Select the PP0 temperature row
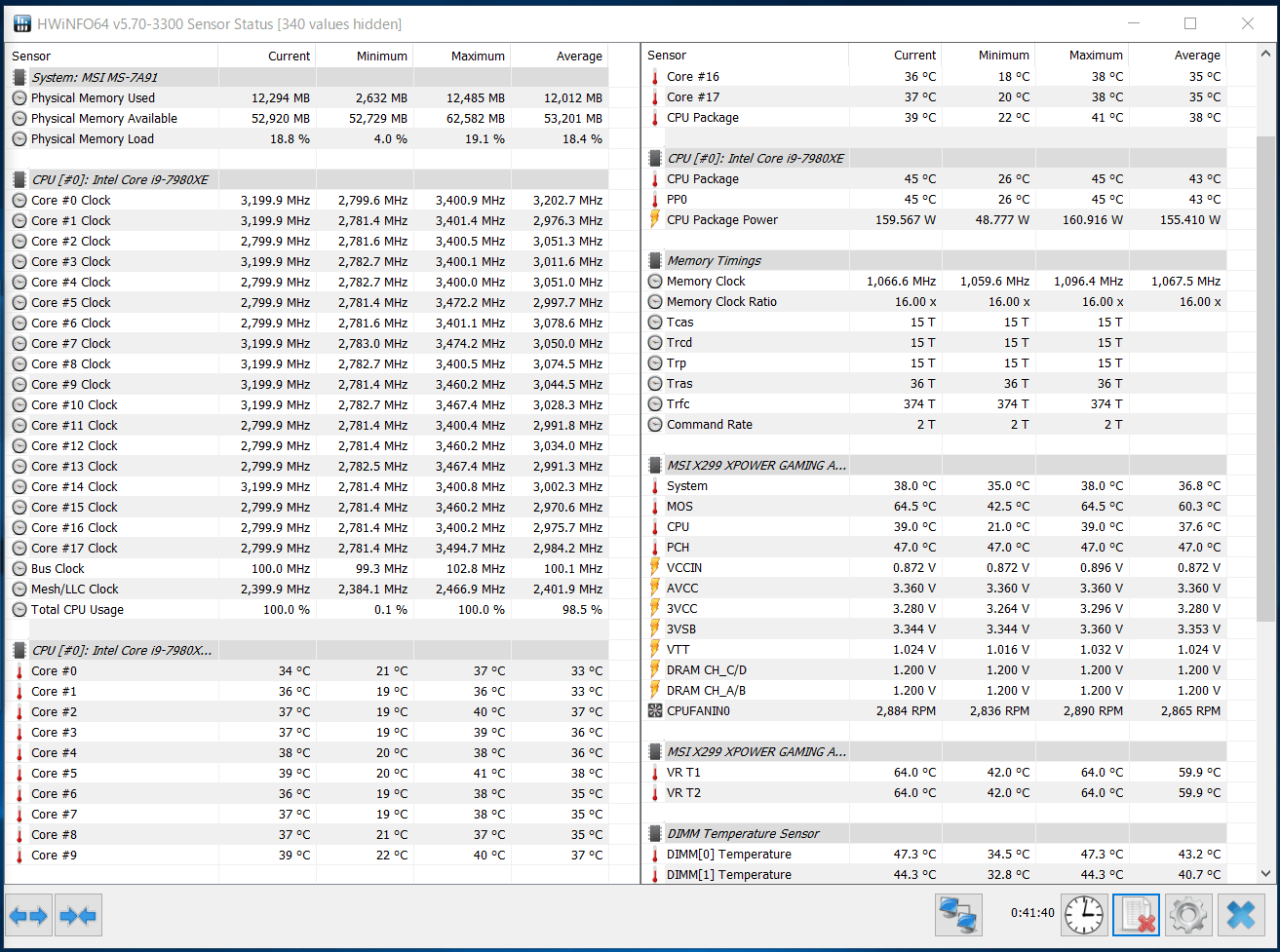The width and height of the screenshot is (1280, 952). pos(934,199)
